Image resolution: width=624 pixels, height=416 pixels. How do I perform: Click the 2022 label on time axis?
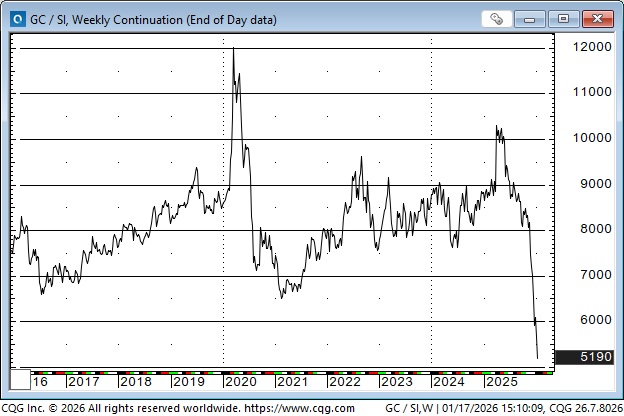pyautogui.click(x=344, y=382)
